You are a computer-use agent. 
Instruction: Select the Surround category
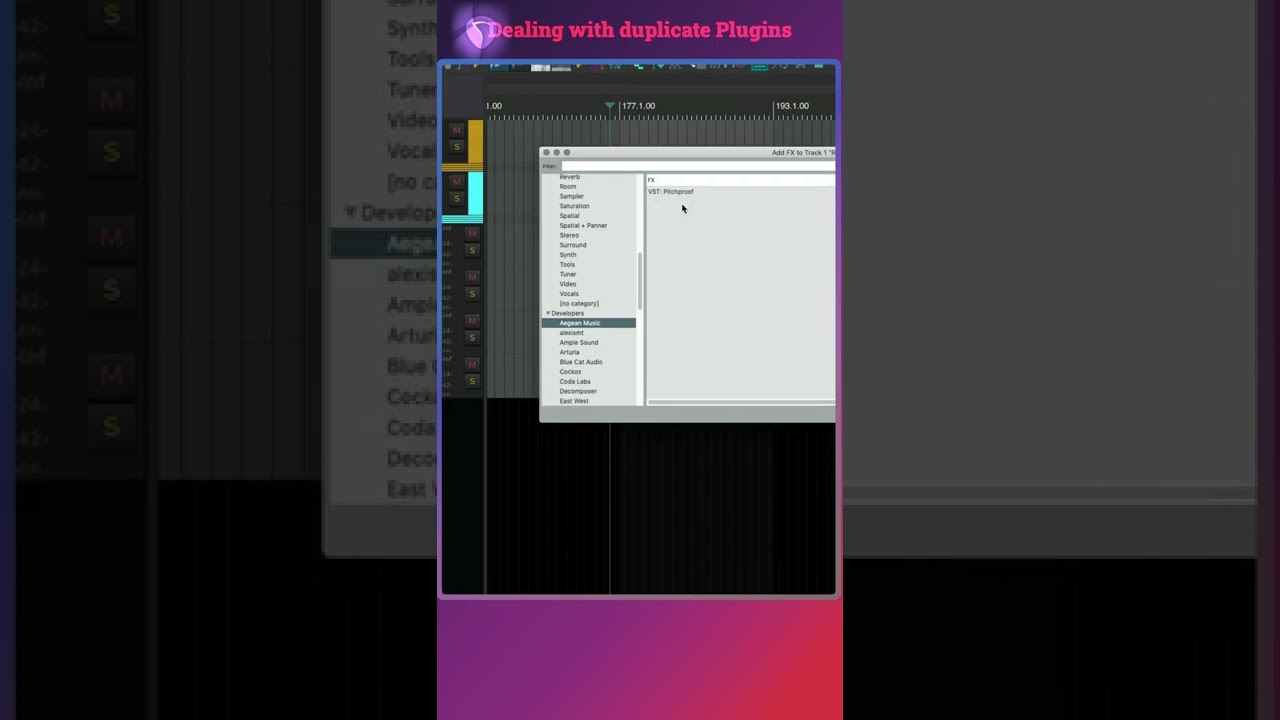click(x=572, y=245)
